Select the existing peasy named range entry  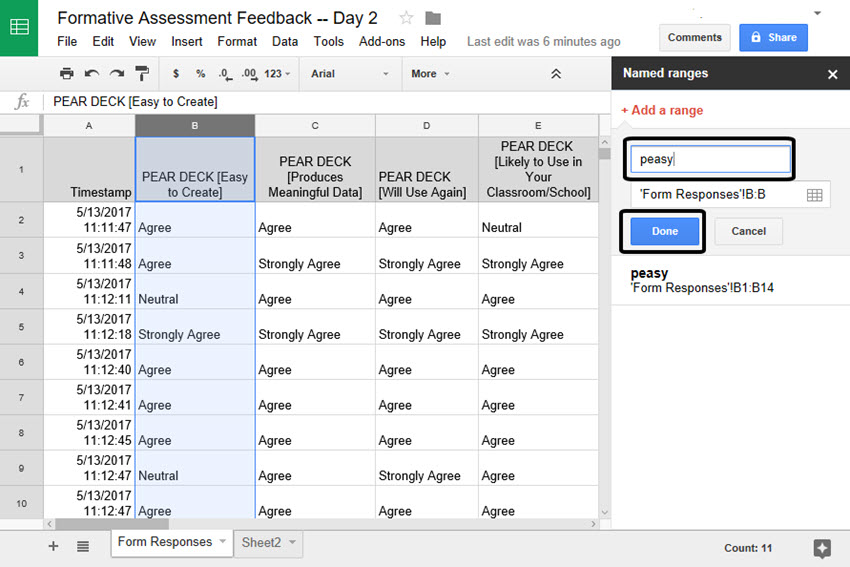(x=730, y=280)
